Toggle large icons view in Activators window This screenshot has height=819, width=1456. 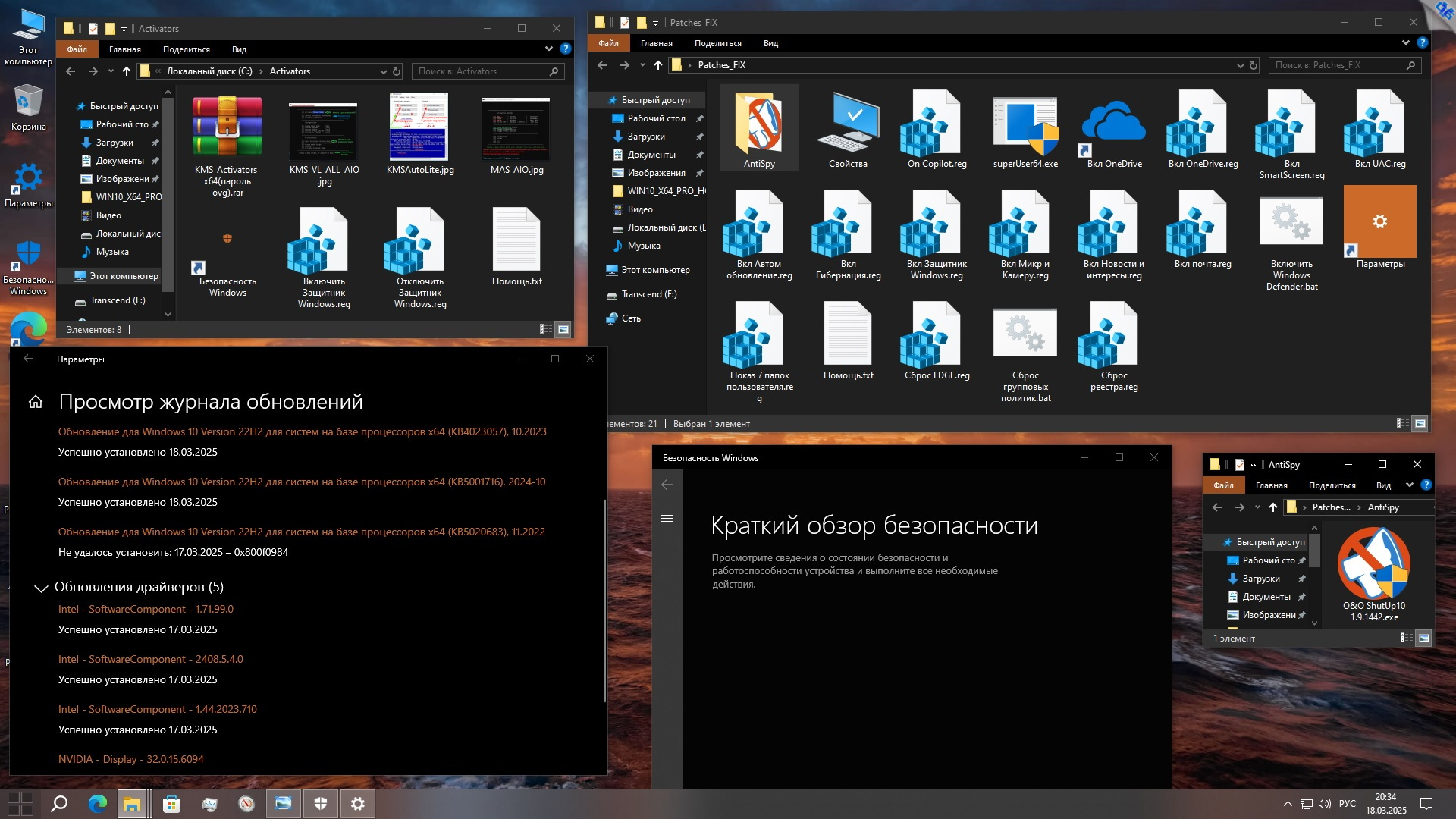[563, 329]
